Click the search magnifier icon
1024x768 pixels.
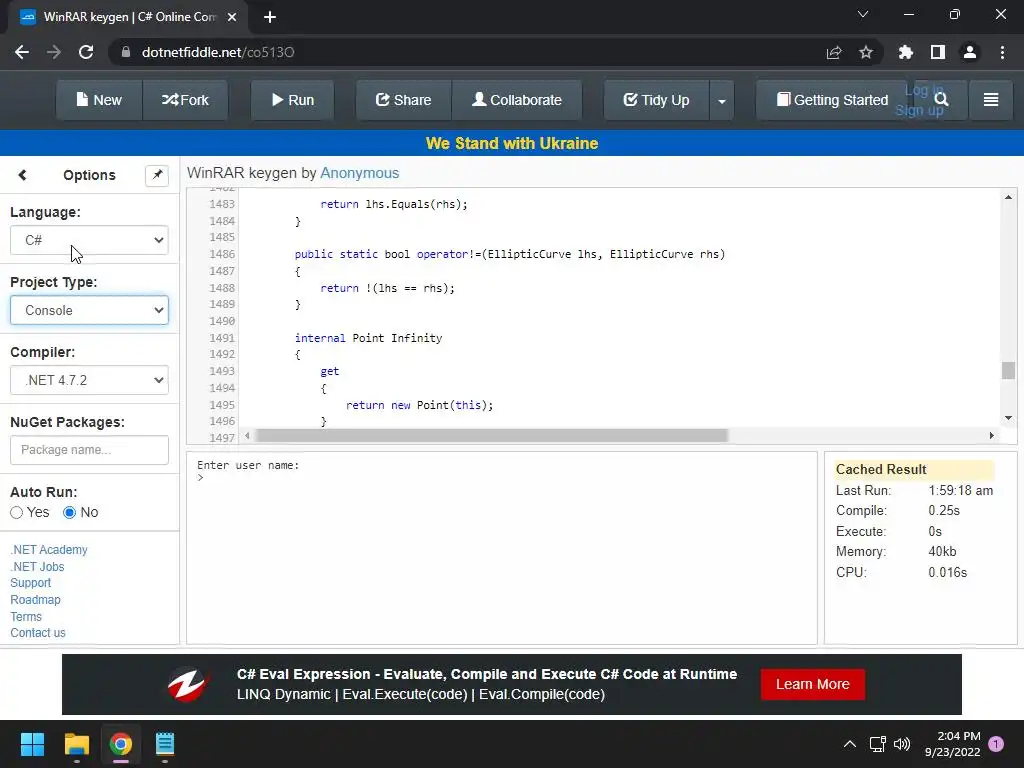(941, 99)
